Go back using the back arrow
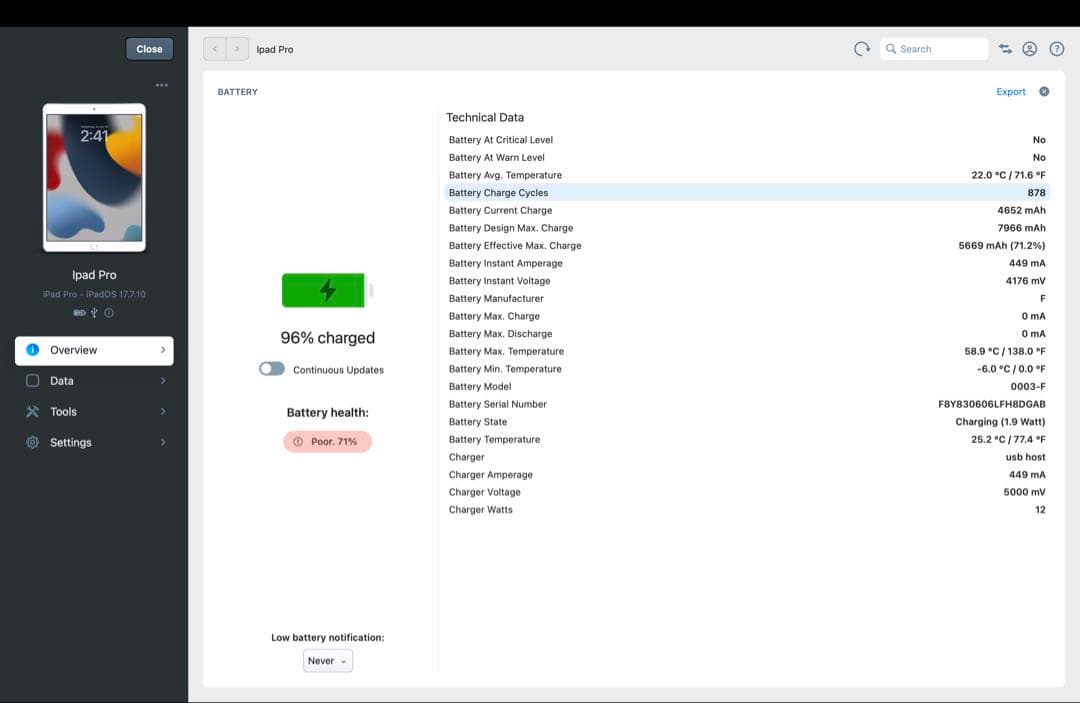 [x=215, y=49]
